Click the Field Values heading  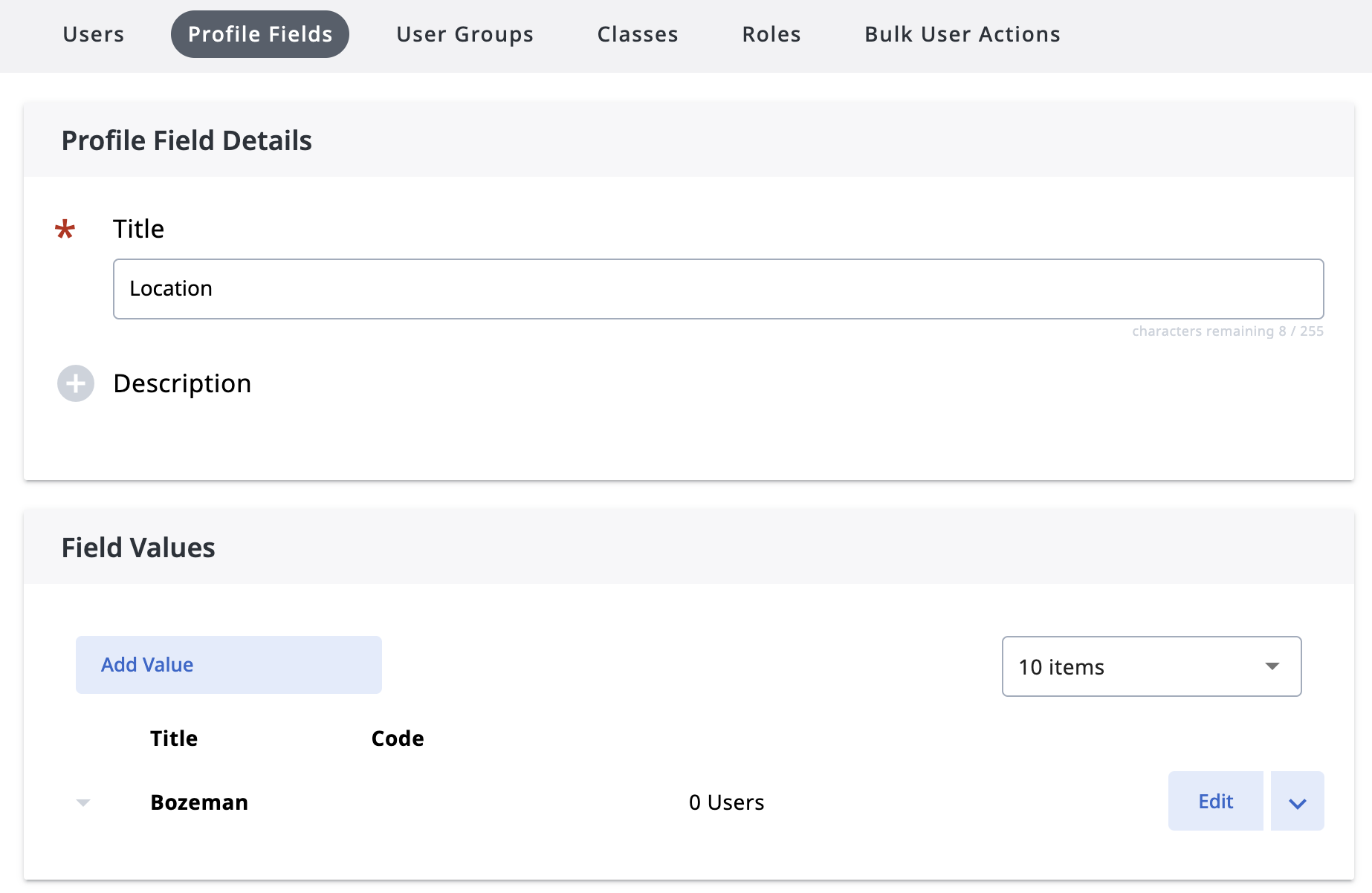point(138,548)
